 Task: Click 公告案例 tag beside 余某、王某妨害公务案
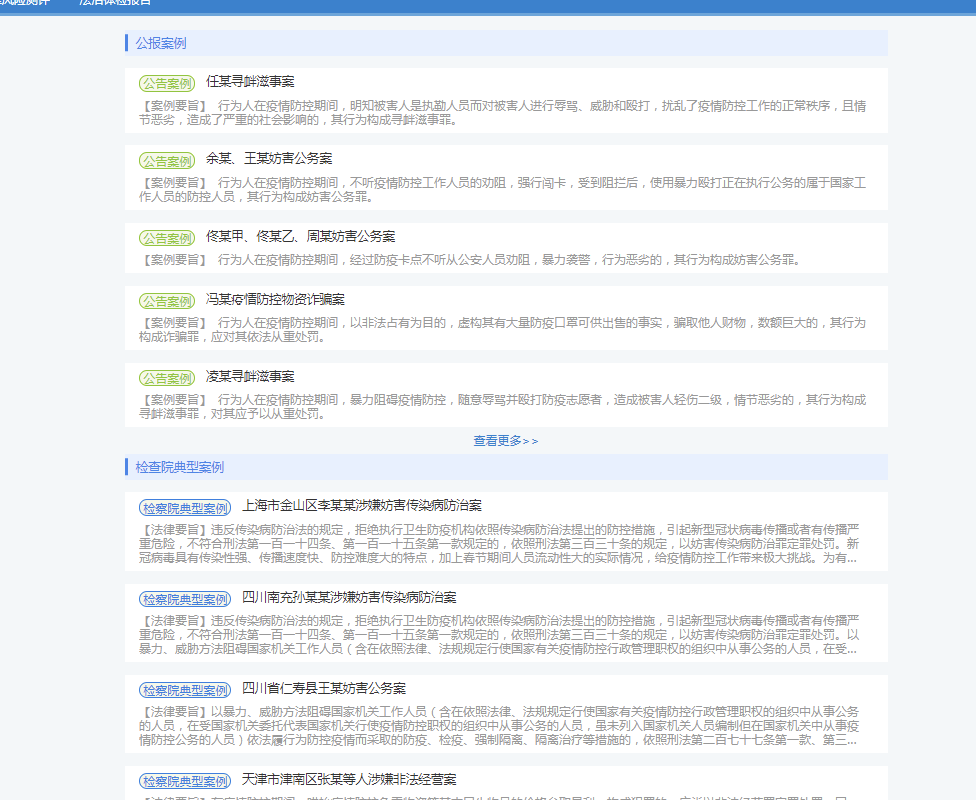167,161
